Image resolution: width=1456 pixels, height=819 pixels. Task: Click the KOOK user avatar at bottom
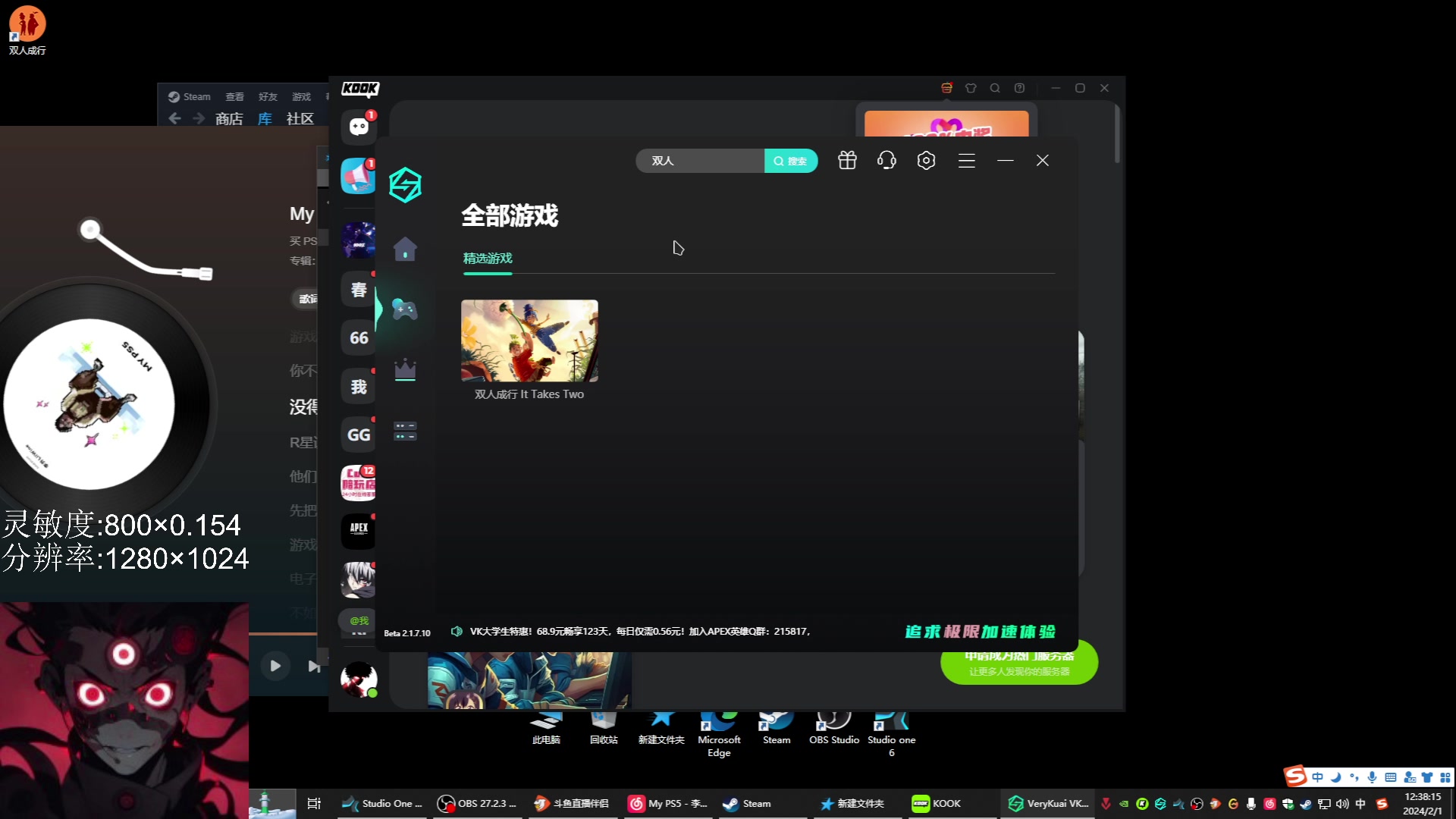pyautogui.click(x=359, y=679)
